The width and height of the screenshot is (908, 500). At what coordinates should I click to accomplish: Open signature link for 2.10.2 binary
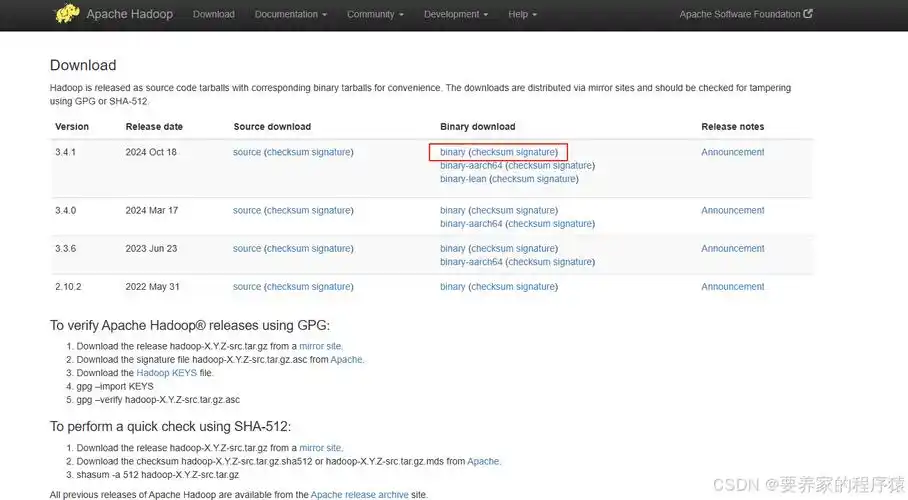pyautogui.click(x=535, y=287)
